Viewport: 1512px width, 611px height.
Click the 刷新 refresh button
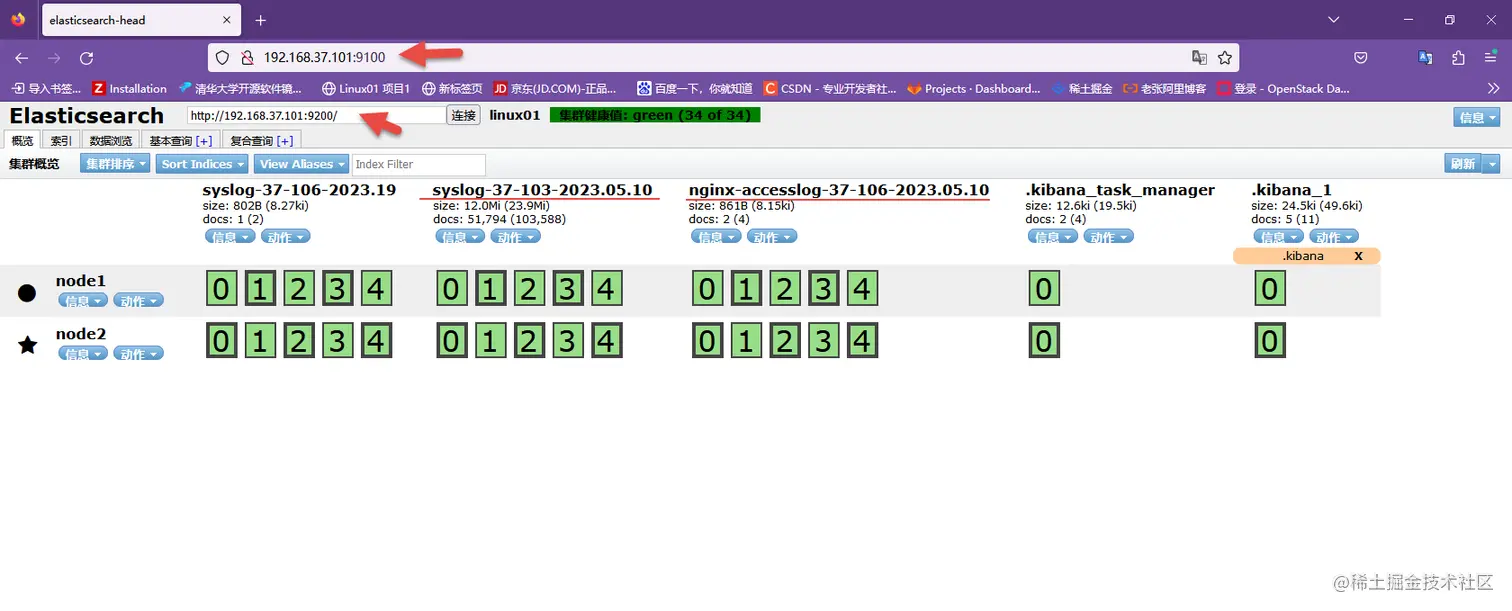[x=1463, y=164]
